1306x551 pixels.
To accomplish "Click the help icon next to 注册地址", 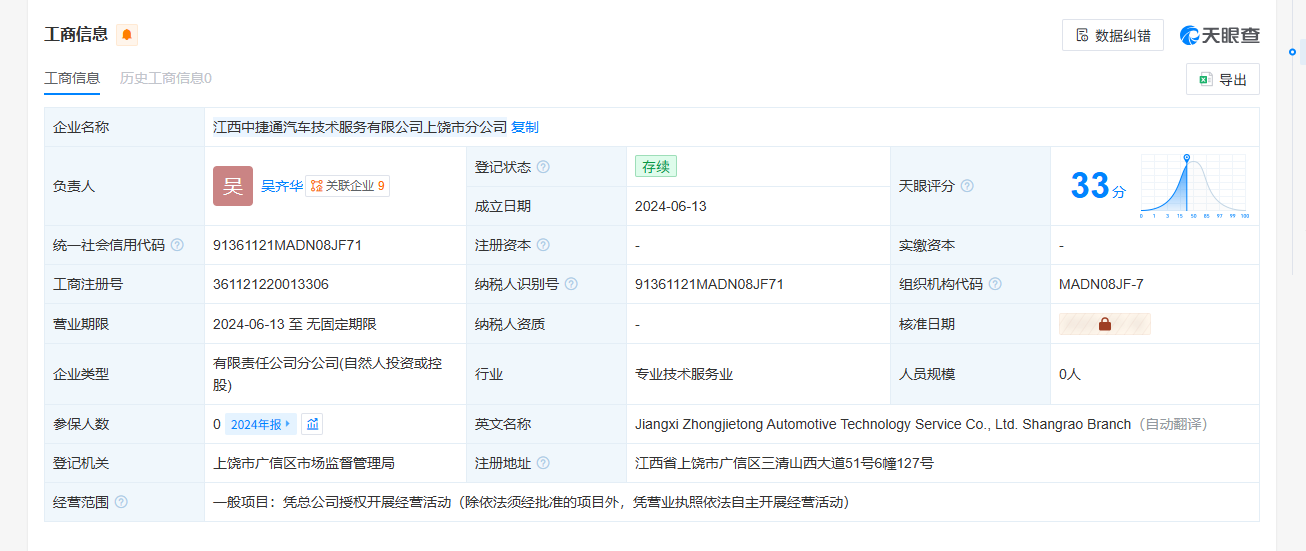I will pos(543,463).
